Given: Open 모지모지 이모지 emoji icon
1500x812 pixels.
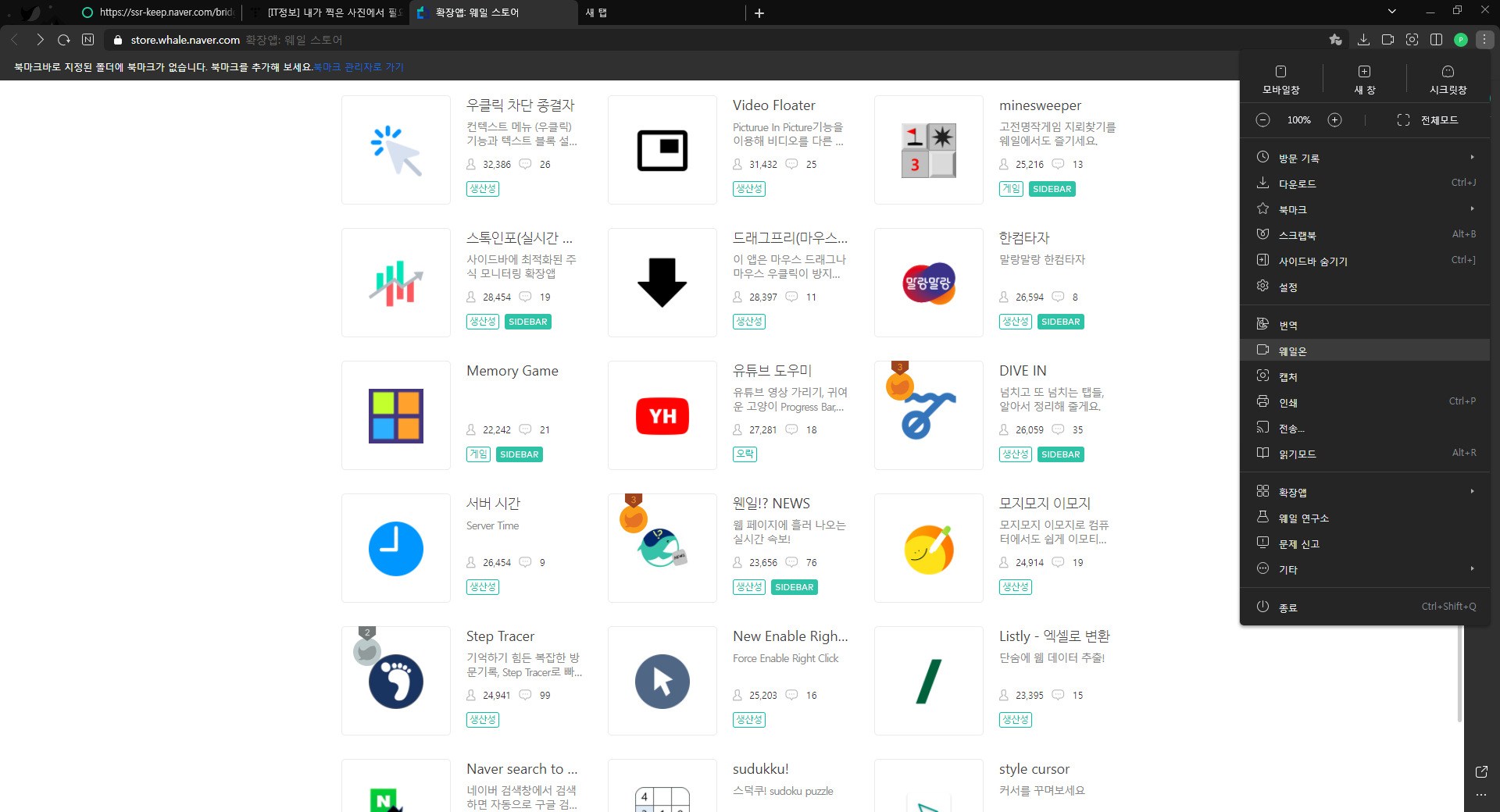Looking at the screenshot, I should coord(929,548).
